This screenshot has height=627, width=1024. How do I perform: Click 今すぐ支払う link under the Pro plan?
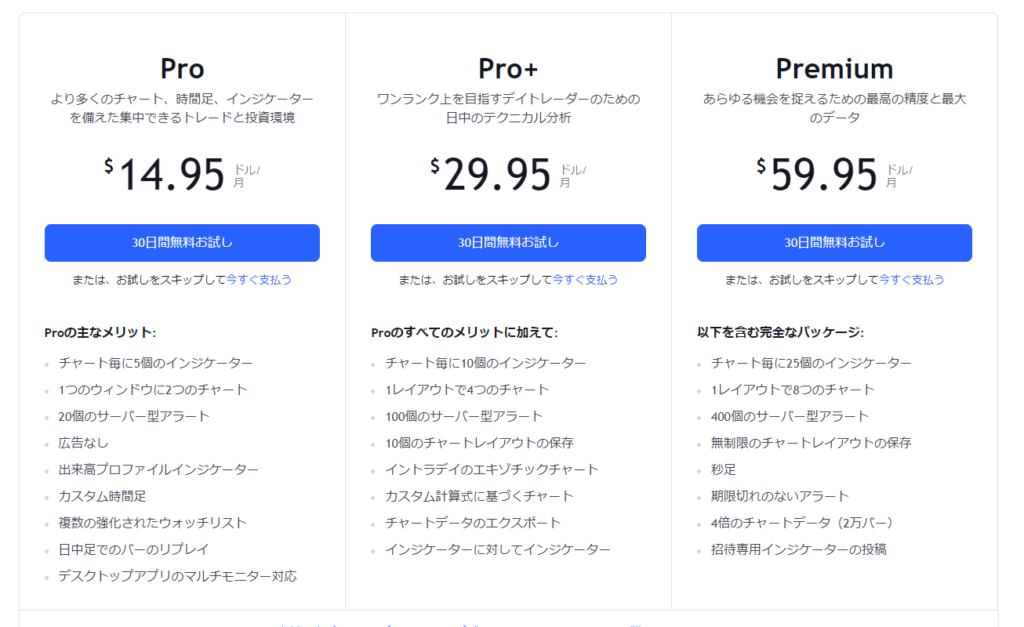tap(259, 280)
